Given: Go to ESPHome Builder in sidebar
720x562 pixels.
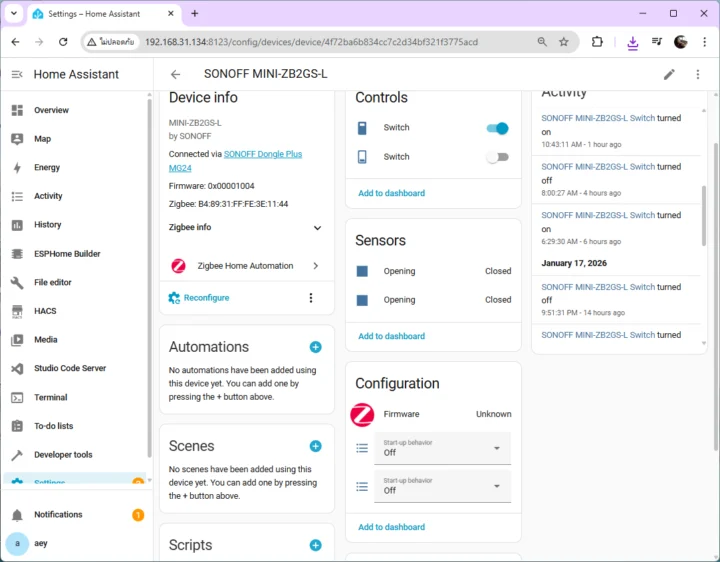Looking at the screenshot, I should click(67, 254).
